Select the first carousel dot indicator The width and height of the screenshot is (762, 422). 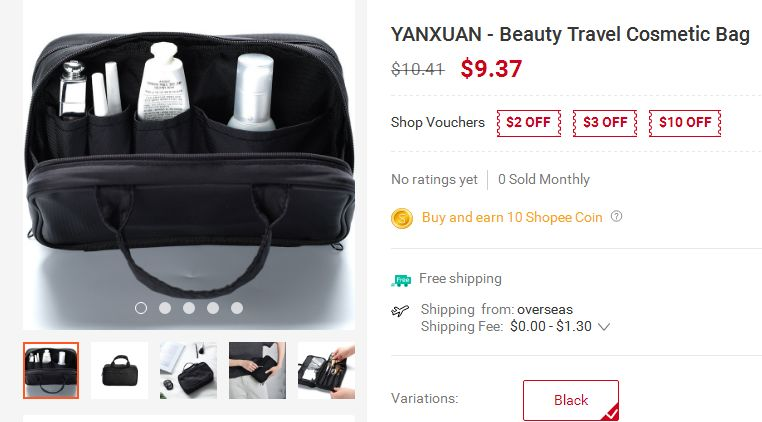coord(141,308)
